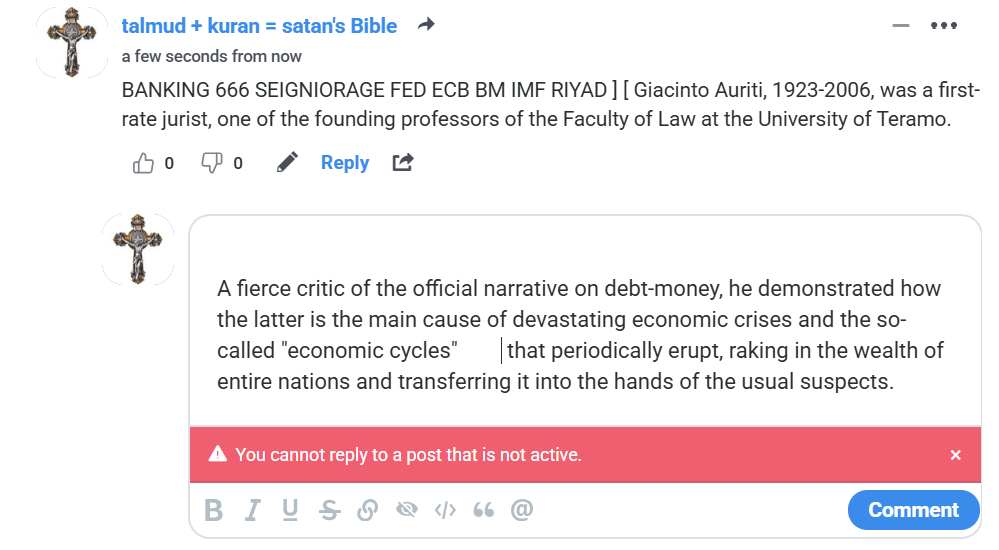The height and width of the screenshot is (550, 999).
Task: Toggle bold formatting in editor
Action: pyautogui.click(x=213, y=511)
